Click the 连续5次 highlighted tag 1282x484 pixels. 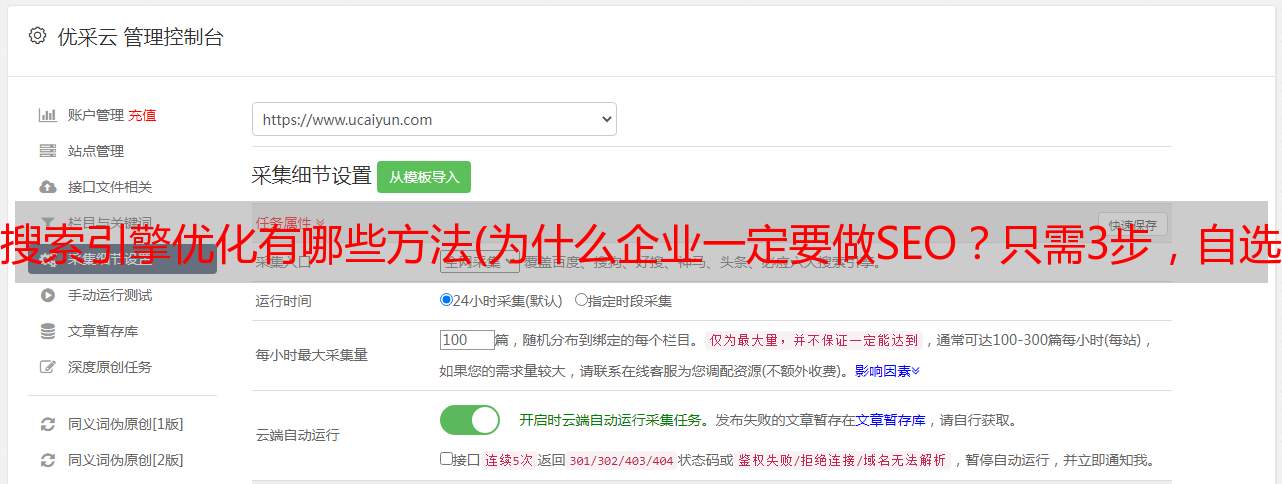(508, 461)
